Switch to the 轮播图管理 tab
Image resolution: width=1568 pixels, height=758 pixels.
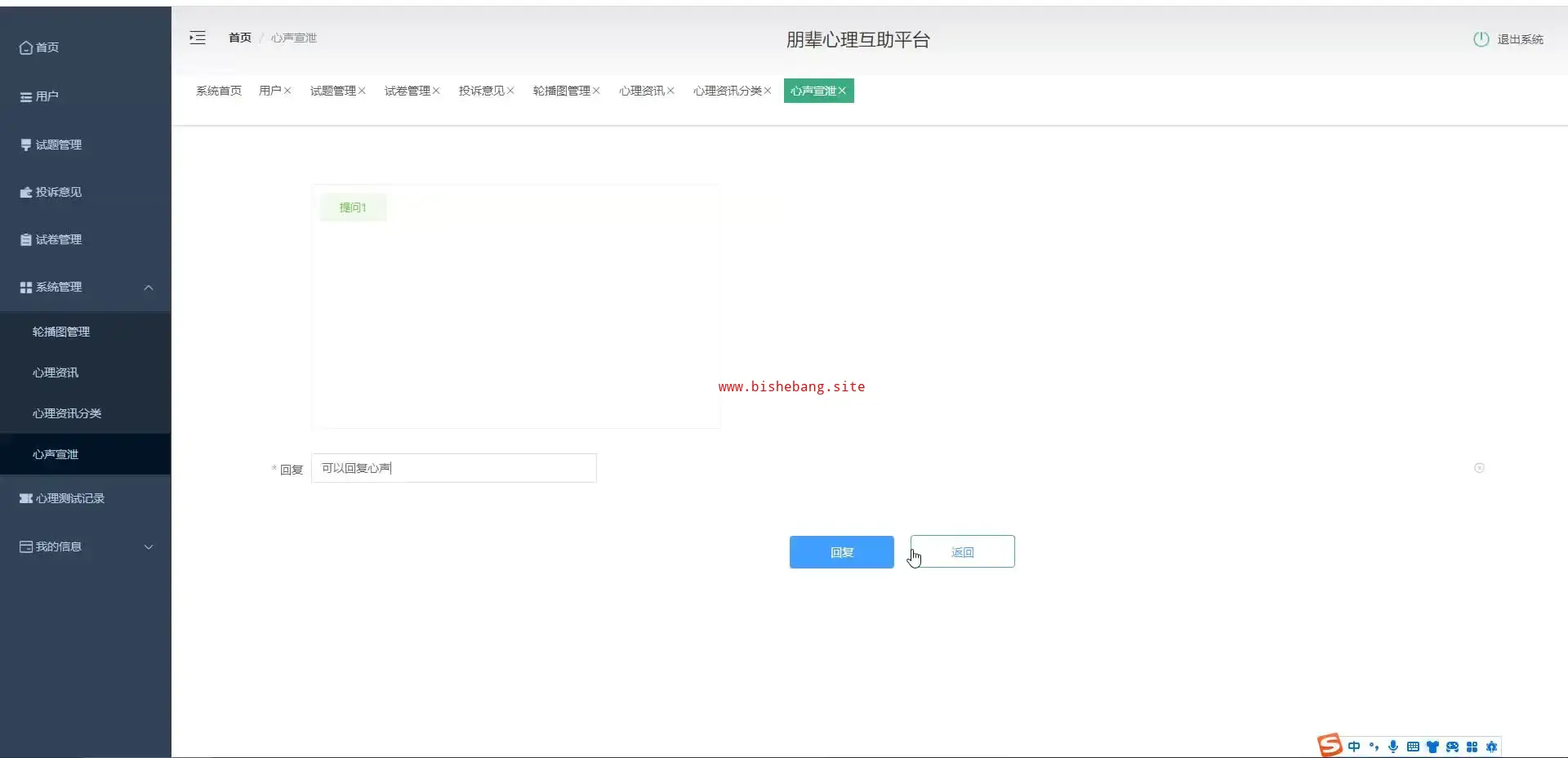pos(561,91)
